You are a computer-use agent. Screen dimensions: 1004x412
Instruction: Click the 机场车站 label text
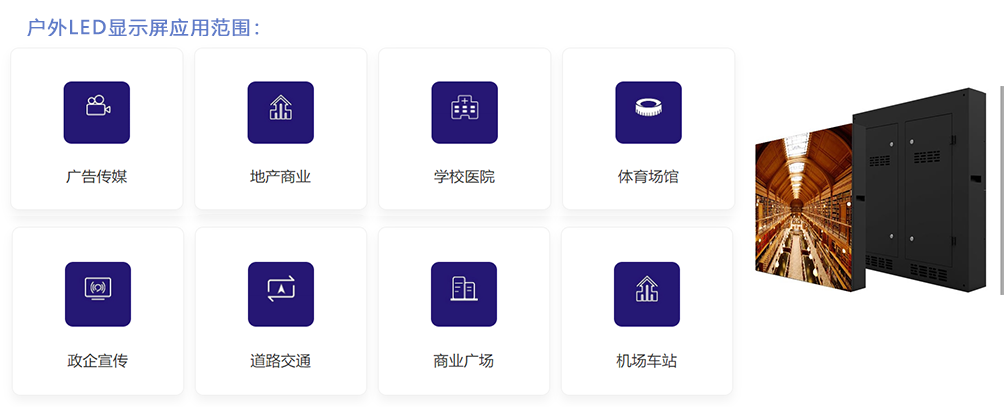[647, 360]
